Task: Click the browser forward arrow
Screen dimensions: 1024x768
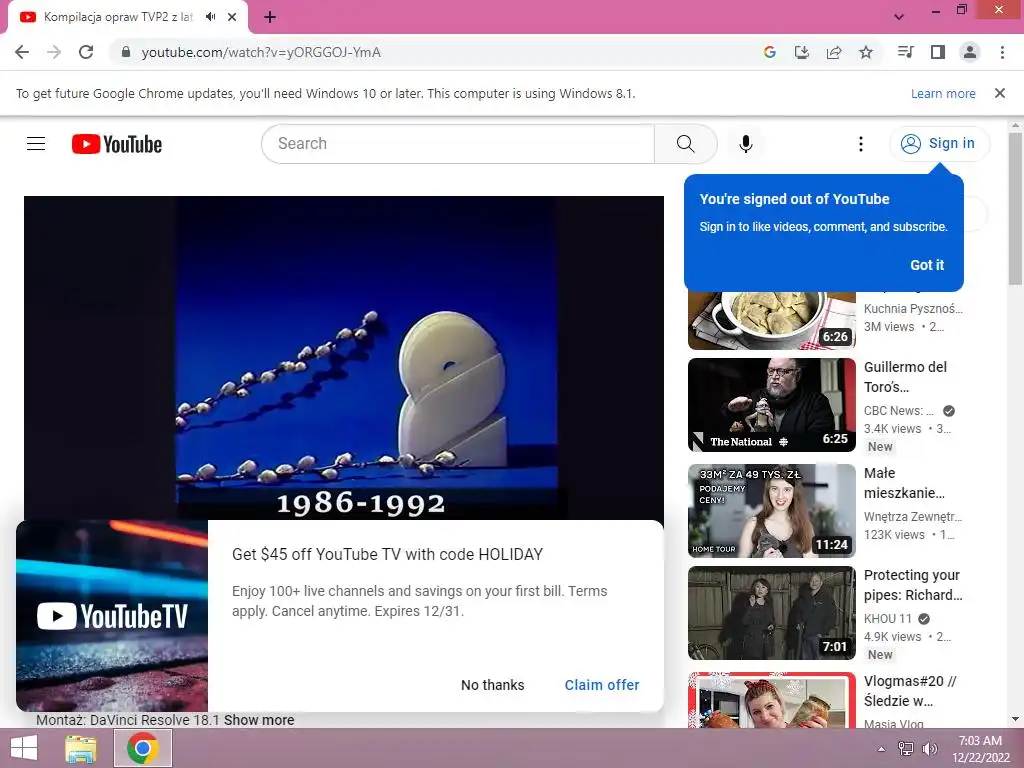Action: click(x=54, y=52)
